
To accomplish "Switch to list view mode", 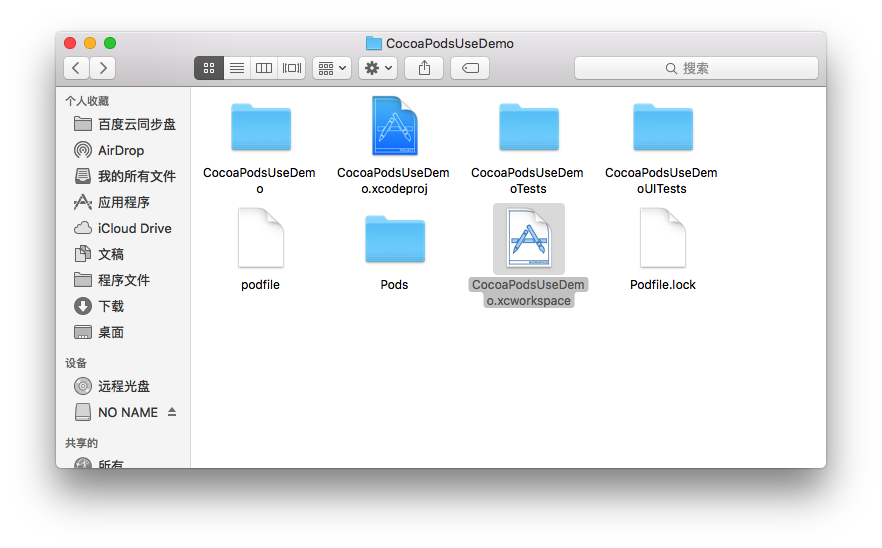I will [237, 68].
